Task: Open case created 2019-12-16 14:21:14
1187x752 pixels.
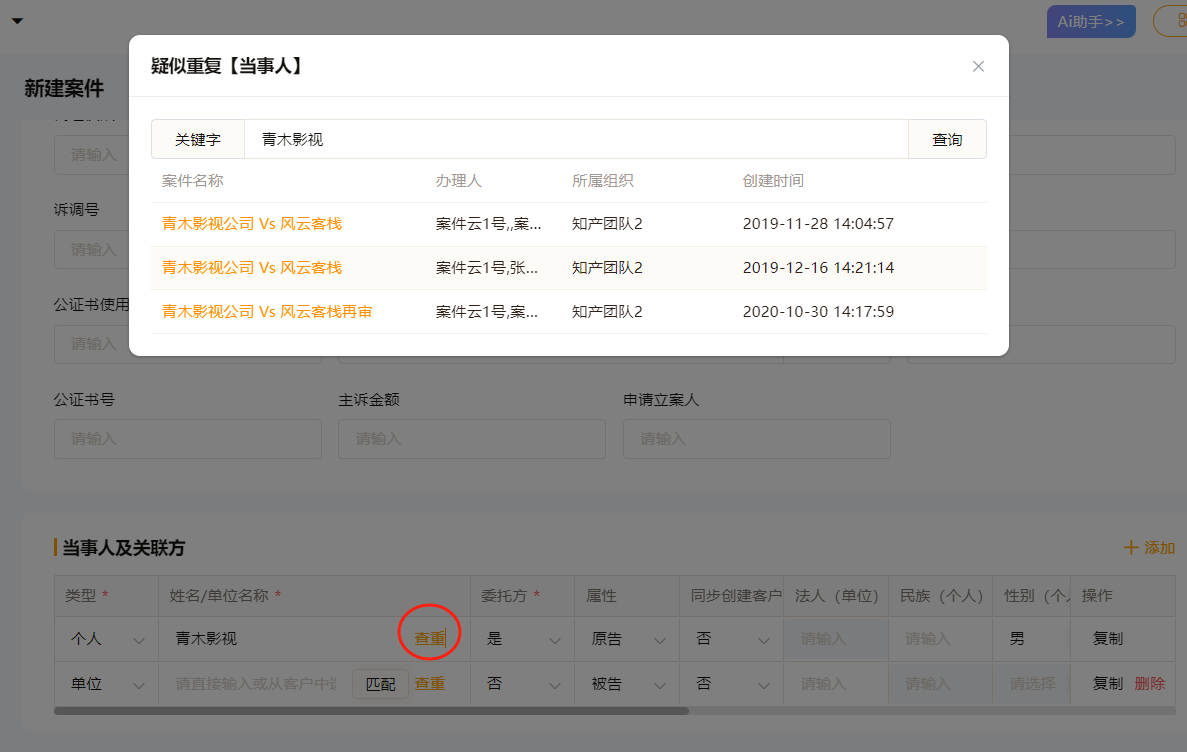Action: (x=252, y=268)
